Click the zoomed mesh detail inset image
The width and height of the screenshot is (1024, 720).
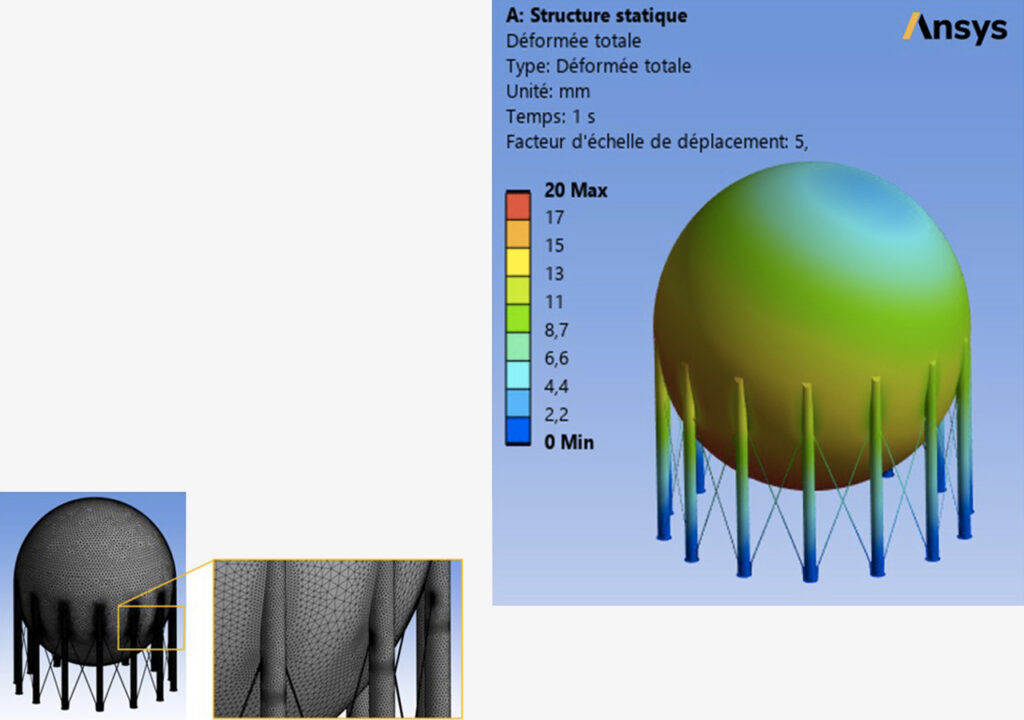337,638
